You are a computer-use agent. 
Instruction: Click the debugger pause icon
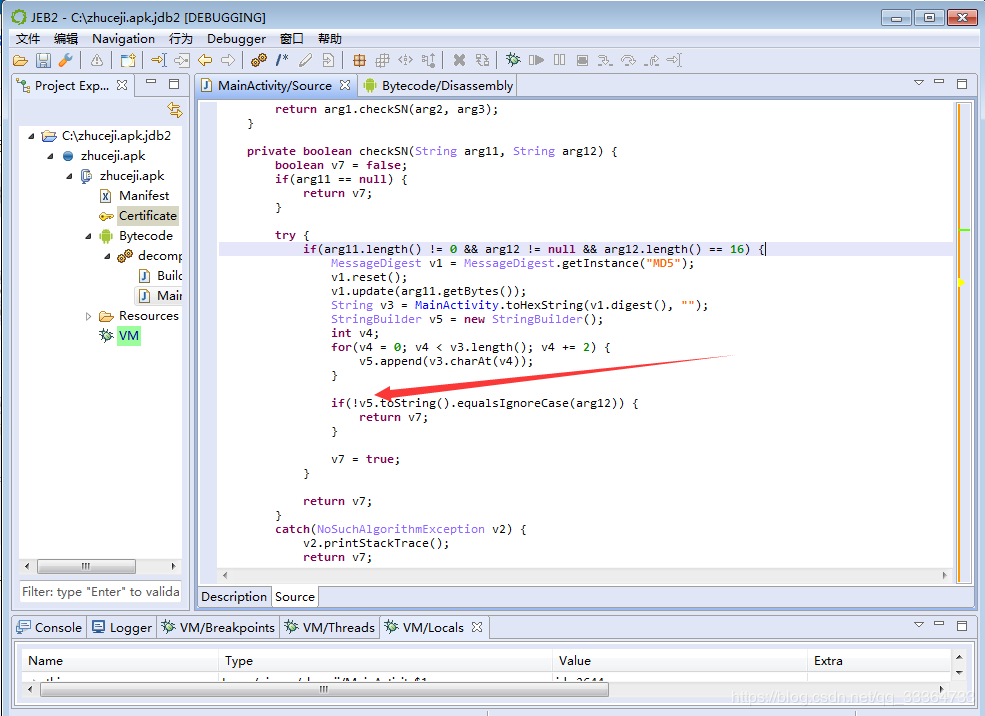559,60
